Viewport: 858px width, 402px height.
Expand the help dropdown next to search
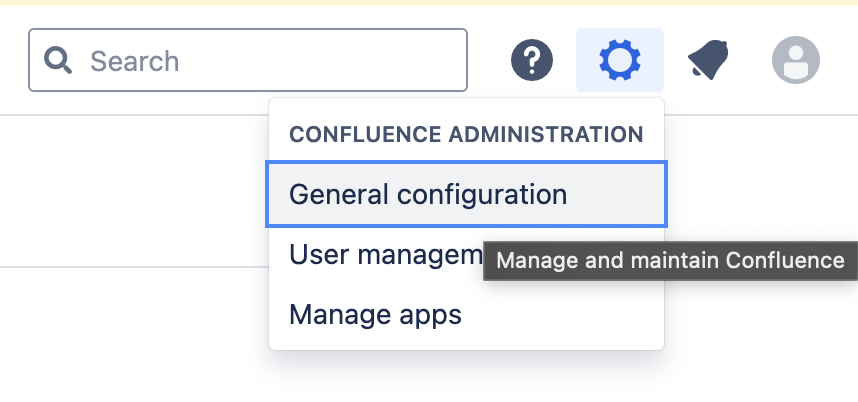click(532, 60)
